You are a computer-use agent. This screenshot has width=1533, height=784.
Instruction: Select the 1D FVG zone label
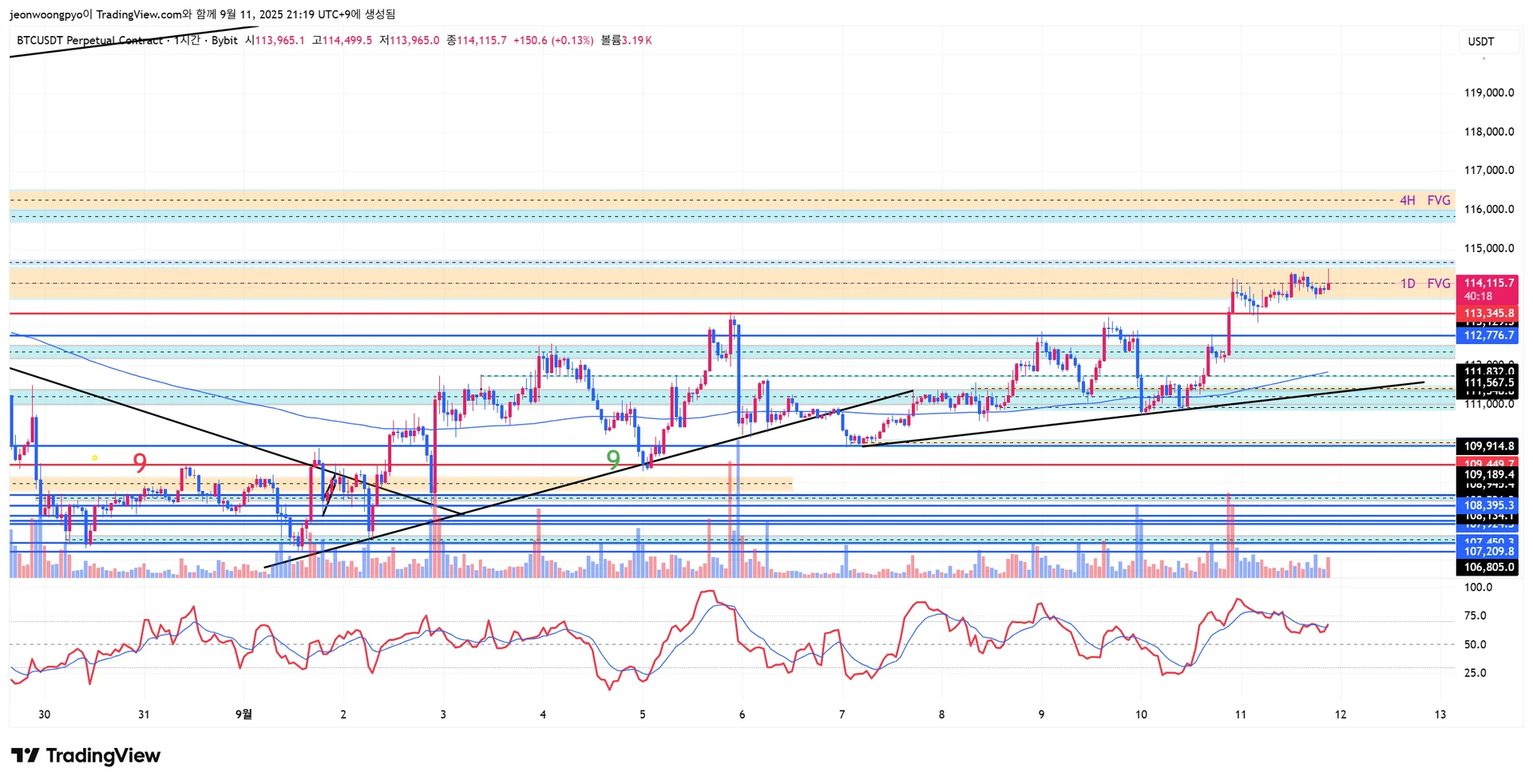click(1425, 283)
